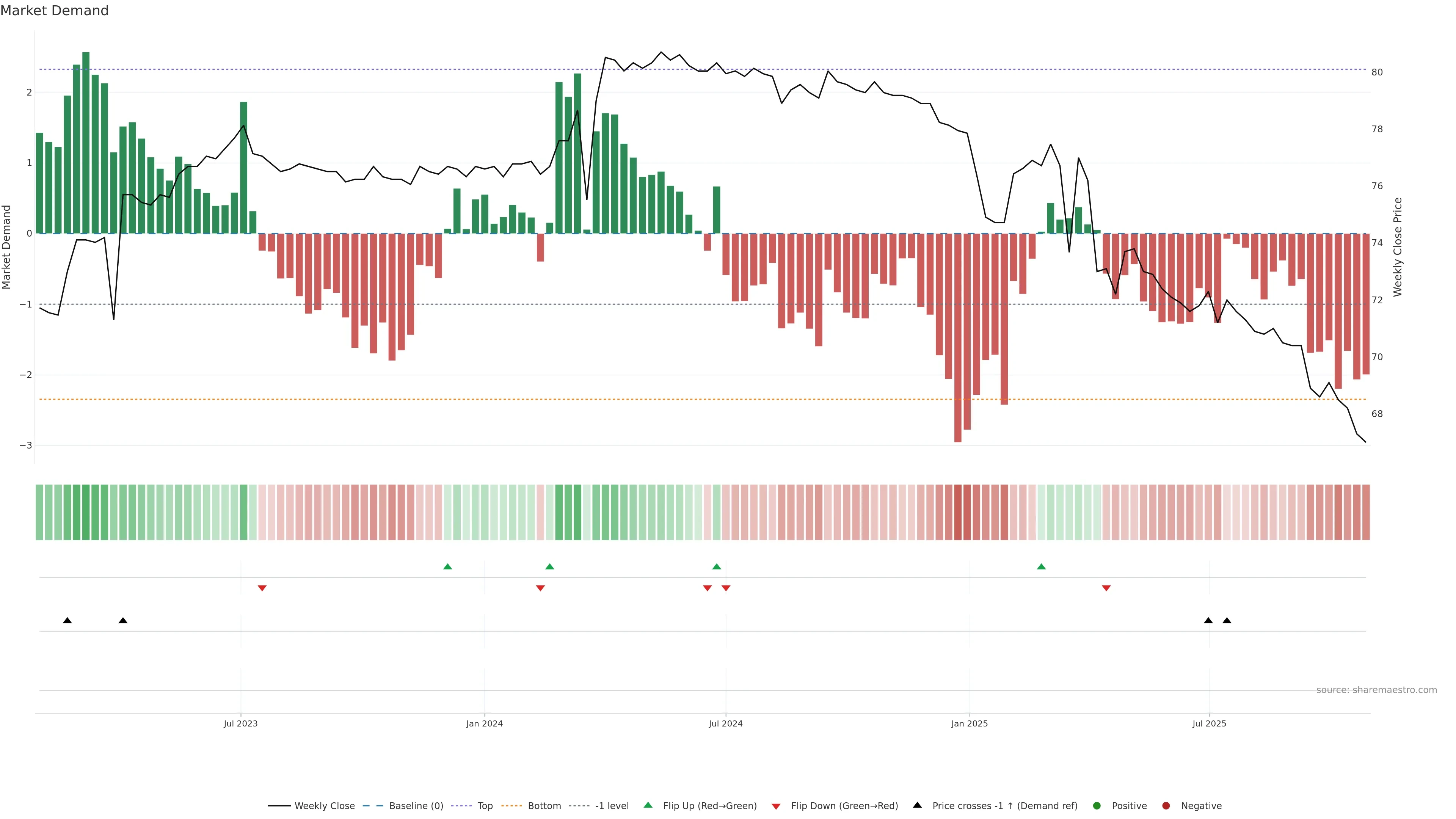Click the Flip Up green triangle legend icon

click(x=648, y=805)
